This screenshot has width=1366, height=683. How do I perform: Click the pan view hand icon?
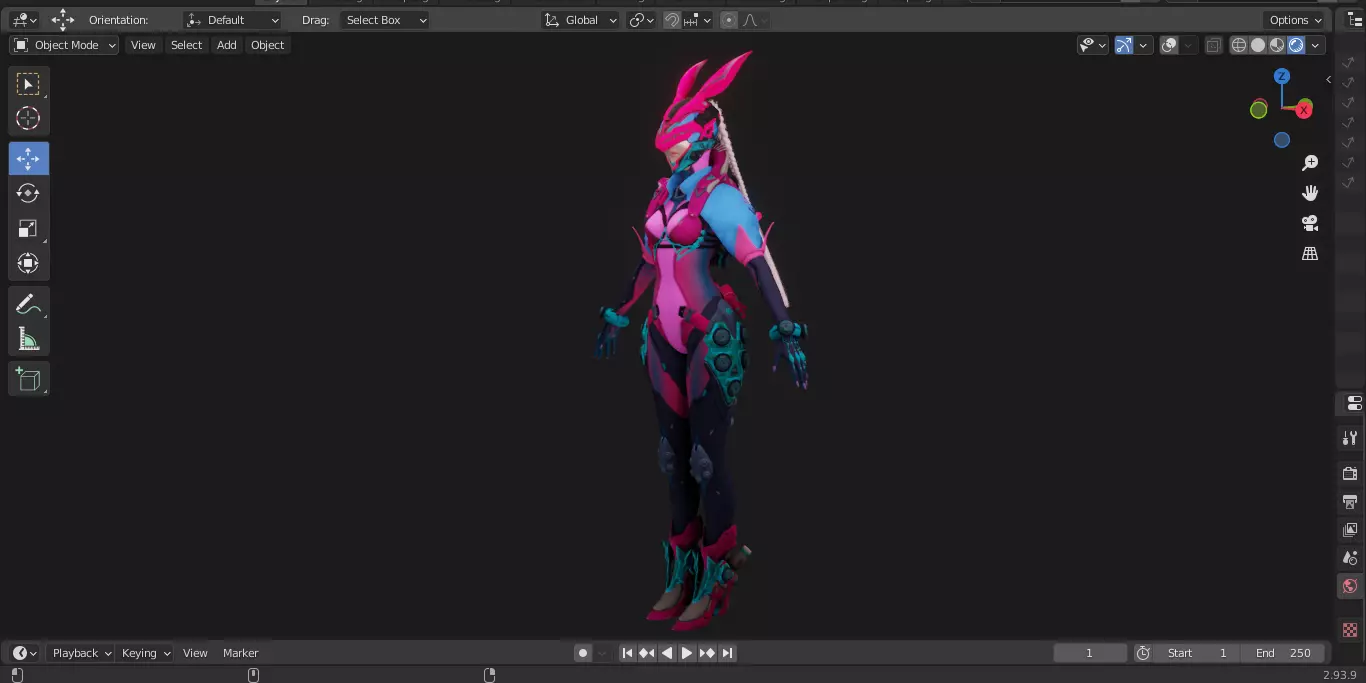pyautogui.click(x=1310, y=193)
